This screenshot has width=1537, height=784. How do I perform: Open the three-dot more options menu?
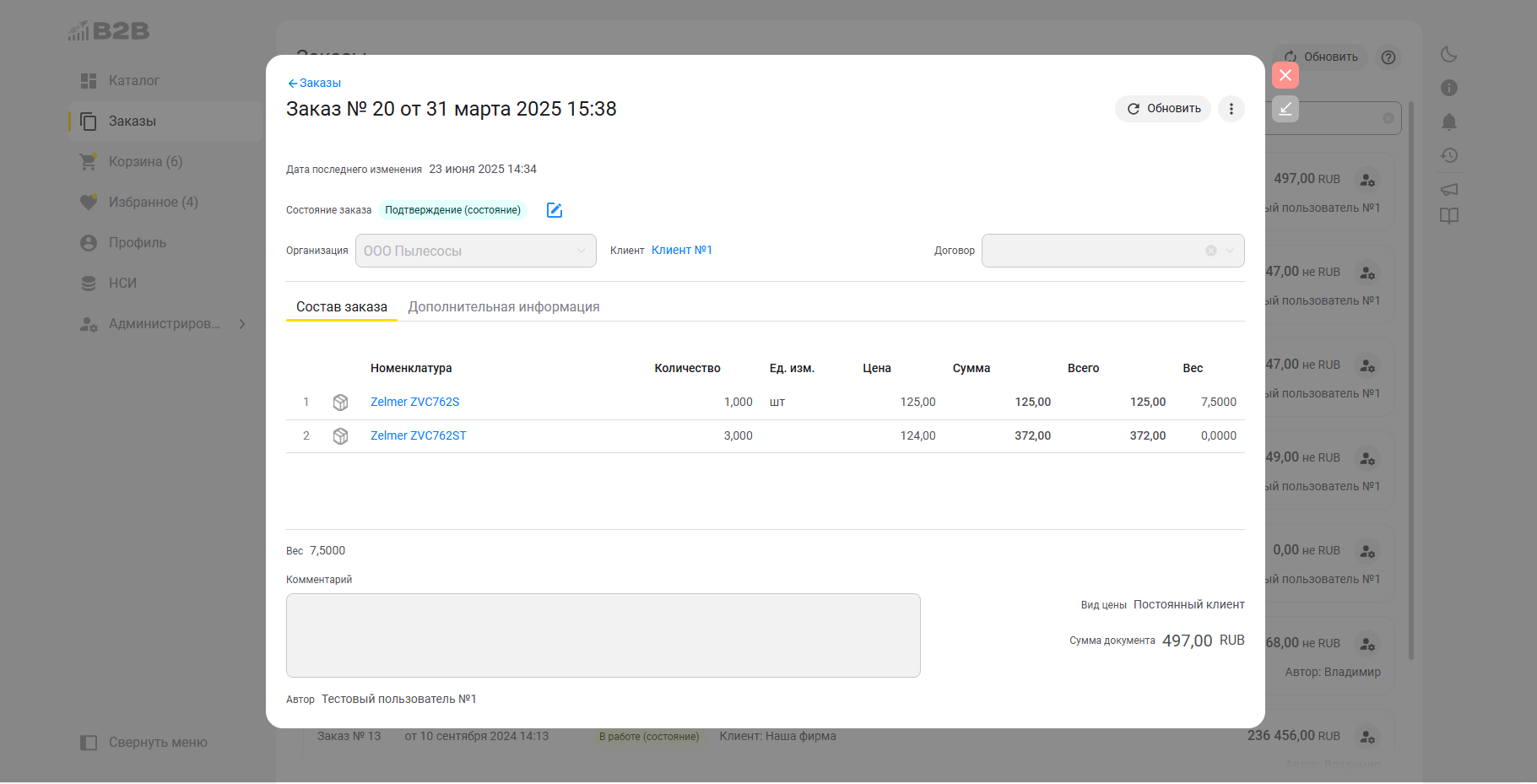1231,109
